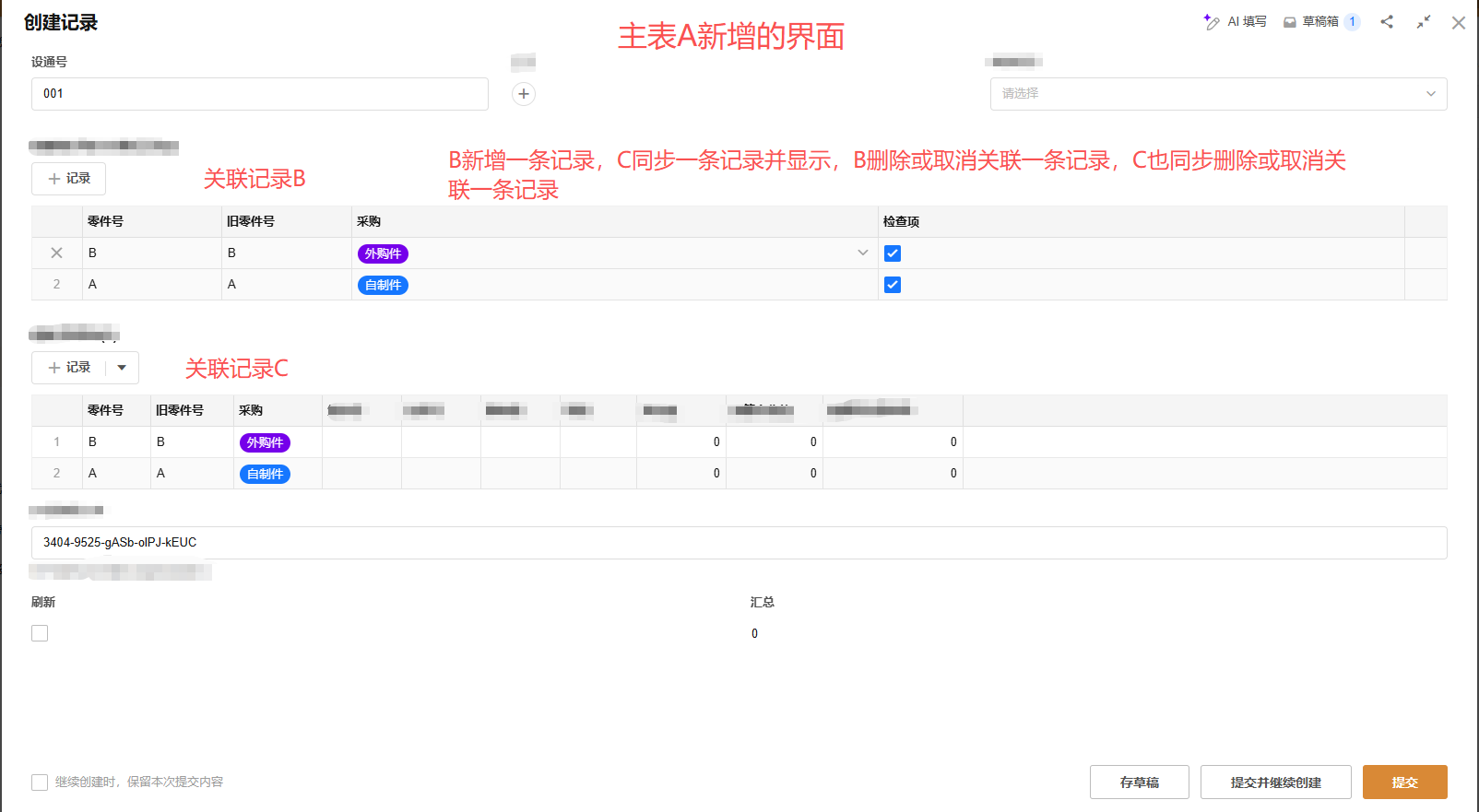
Task: Click the 设通号 input field containing 001
Action: pyautogui.click(x=260, y=94)
